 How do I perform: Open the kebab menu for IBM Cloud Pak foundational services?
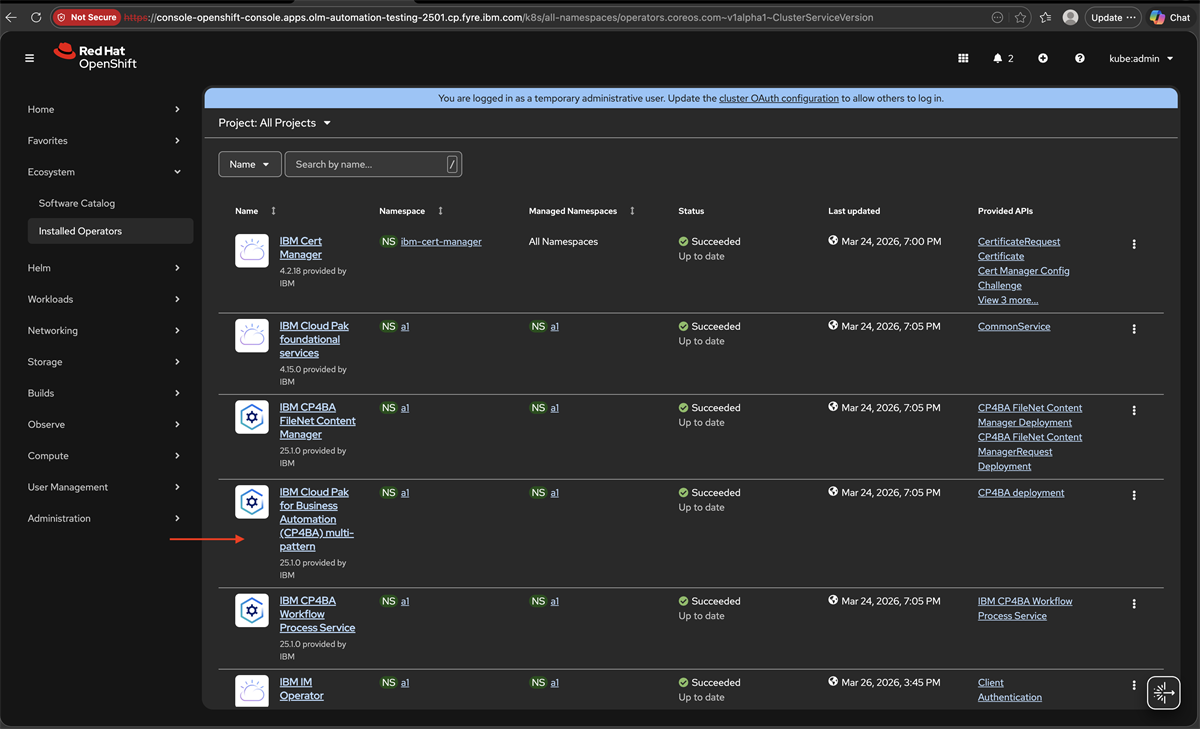[x=1134, y=329]
